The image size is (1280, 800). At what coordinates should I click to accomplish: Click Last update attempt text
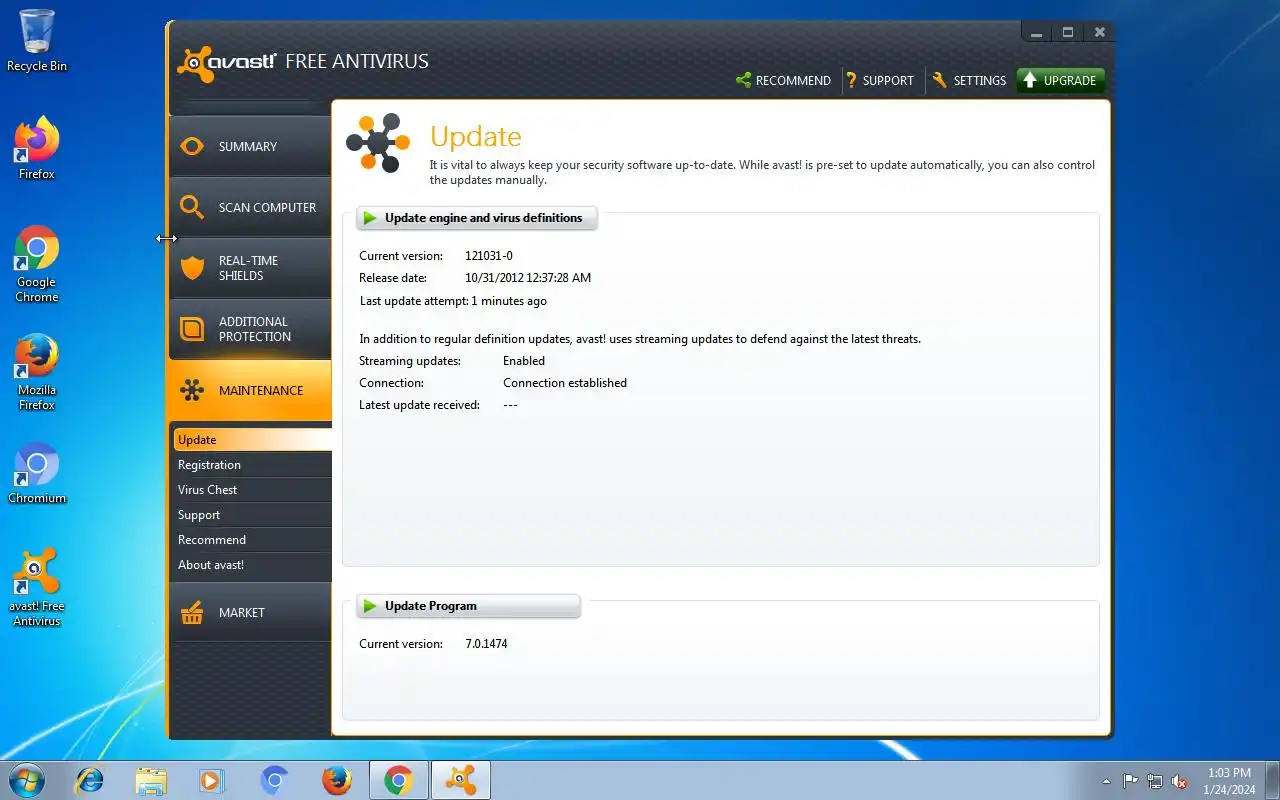(453, 301)
